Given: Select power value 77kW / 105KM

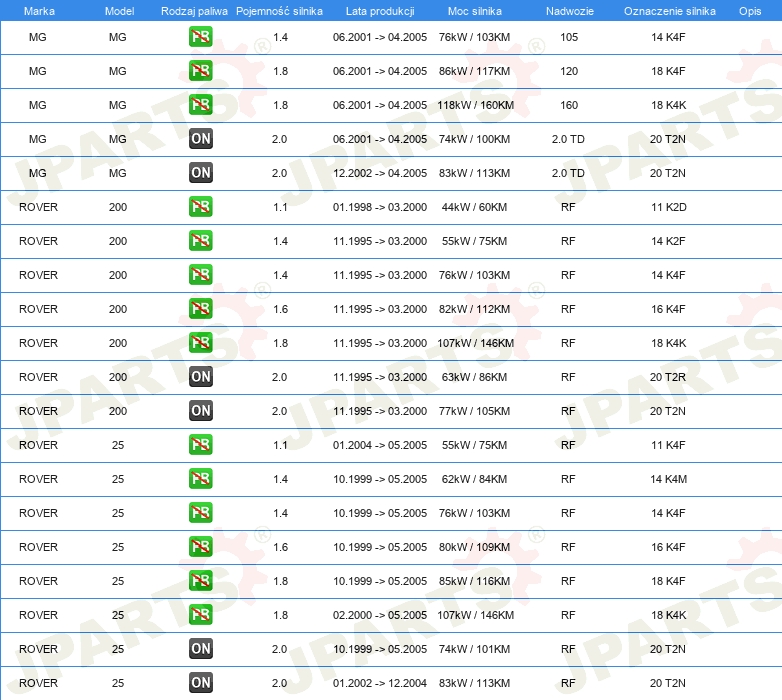Looking at the screenshot, I should pos(474,411).
